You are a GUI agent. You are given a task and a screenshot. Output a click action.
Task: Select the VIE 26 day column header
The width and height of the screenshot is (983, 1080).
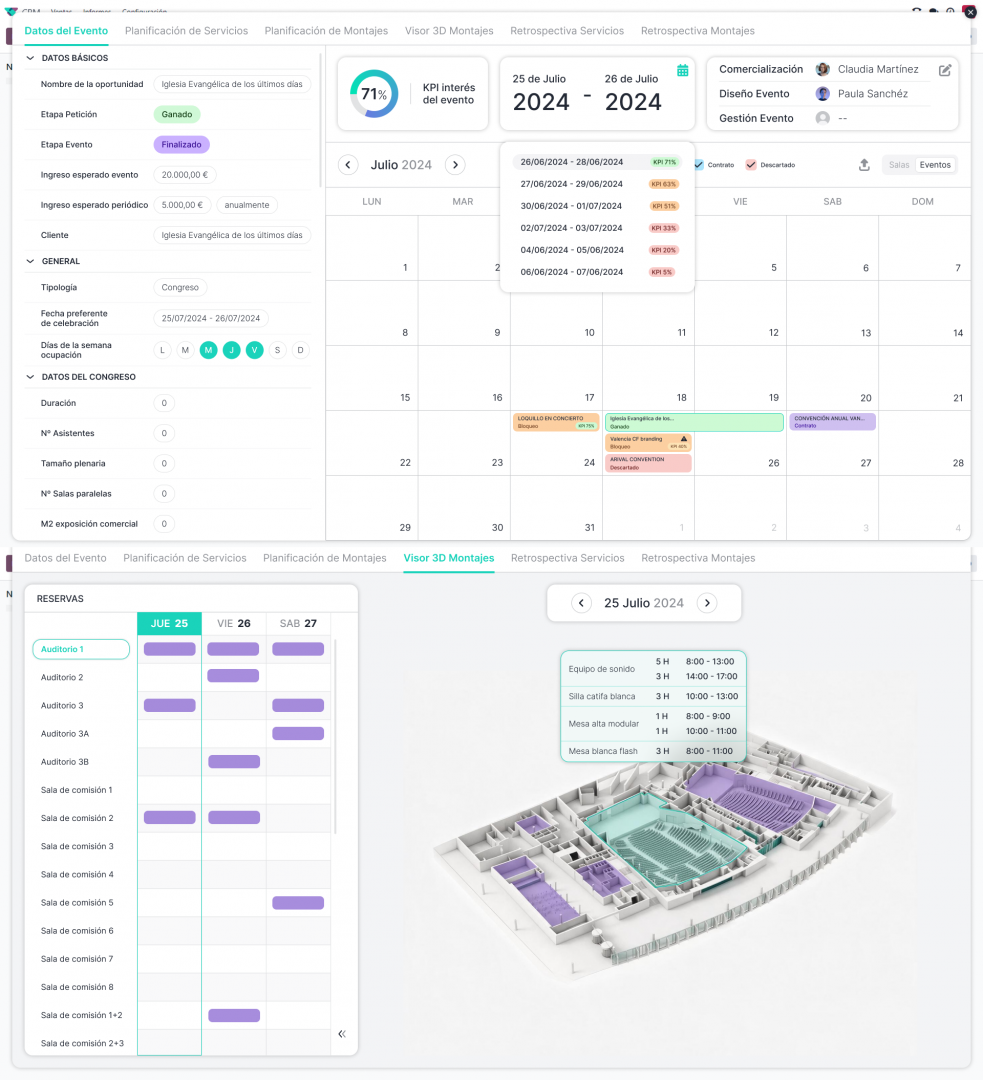234,624
